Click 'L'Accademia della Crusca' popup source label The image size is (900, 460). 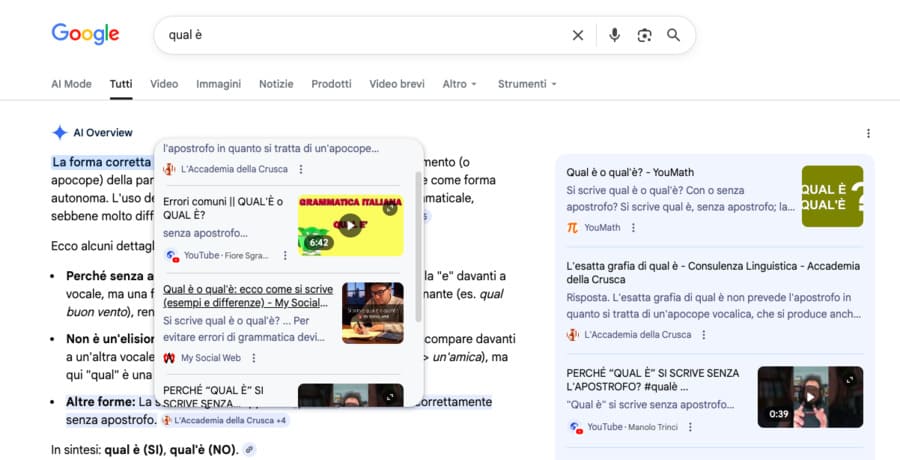click(x=234, y=169)
